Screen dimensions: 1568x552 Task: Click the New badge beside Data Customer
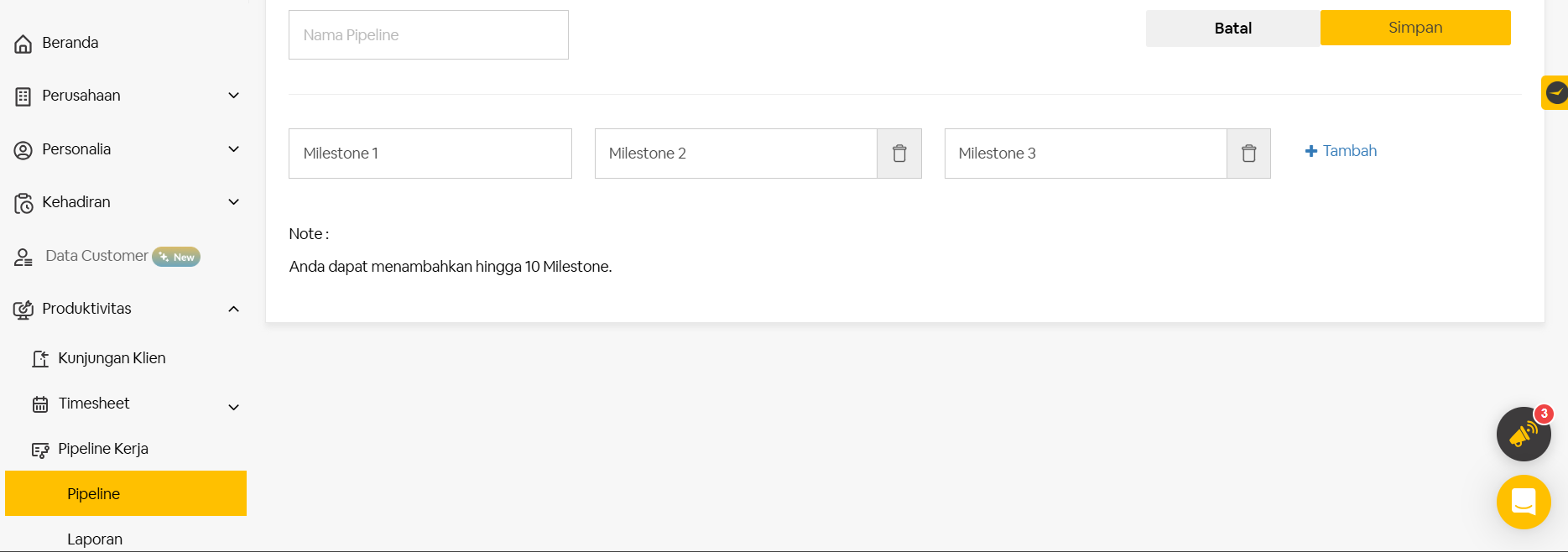(176, 257)
